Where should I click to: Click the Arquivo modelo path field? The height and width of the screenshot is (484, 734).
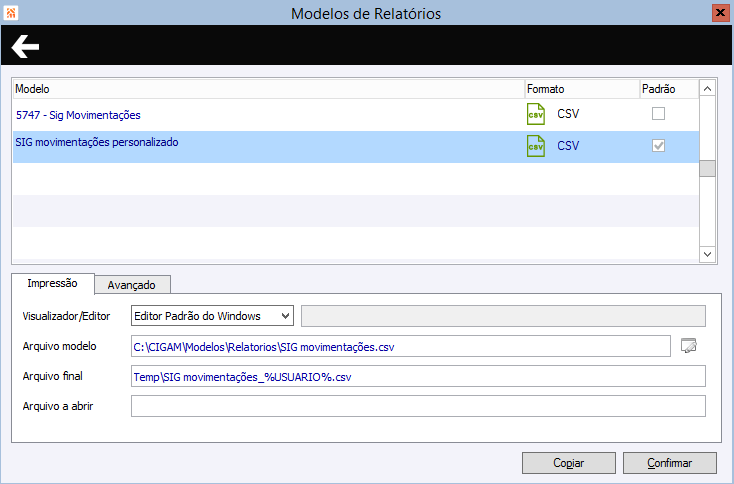click(x=401, y=346)
